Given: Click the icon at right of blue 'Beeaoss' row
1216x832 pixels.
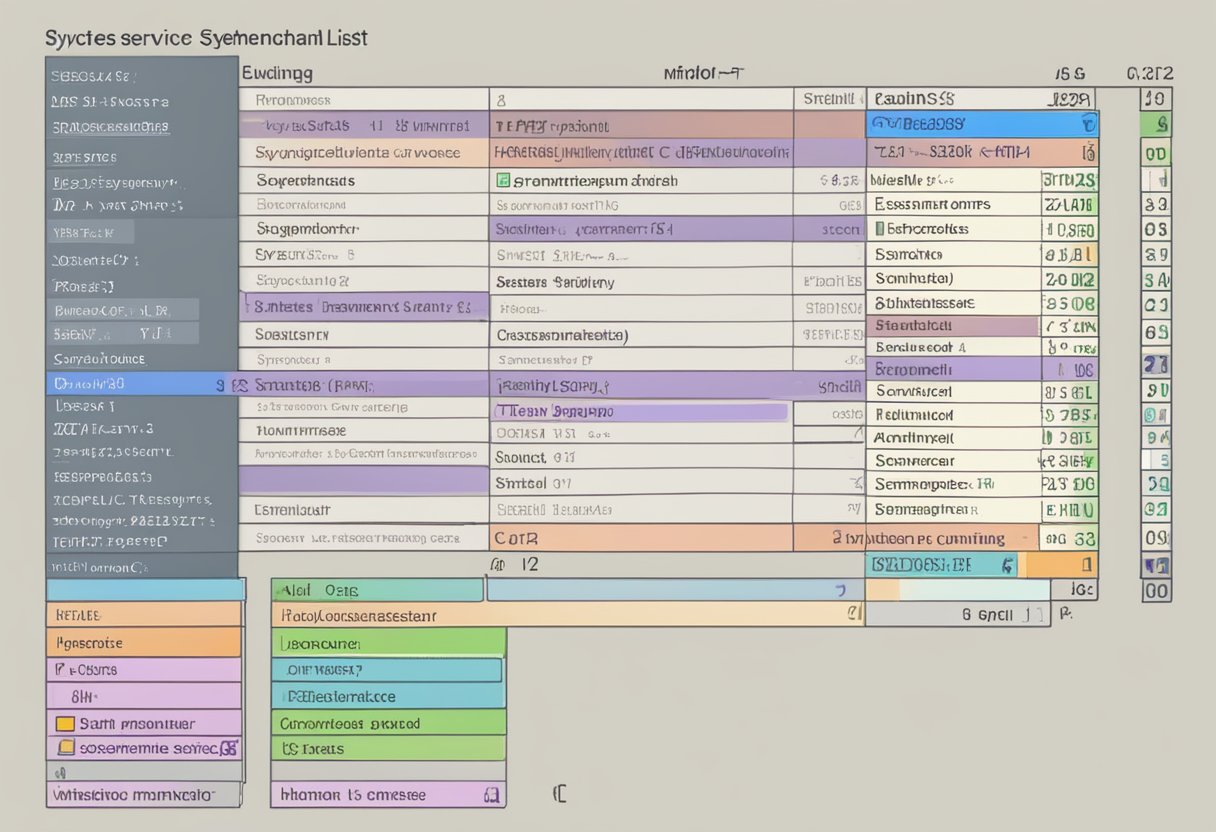Looking at the screenshot, I should click(x=1088, y=125).
